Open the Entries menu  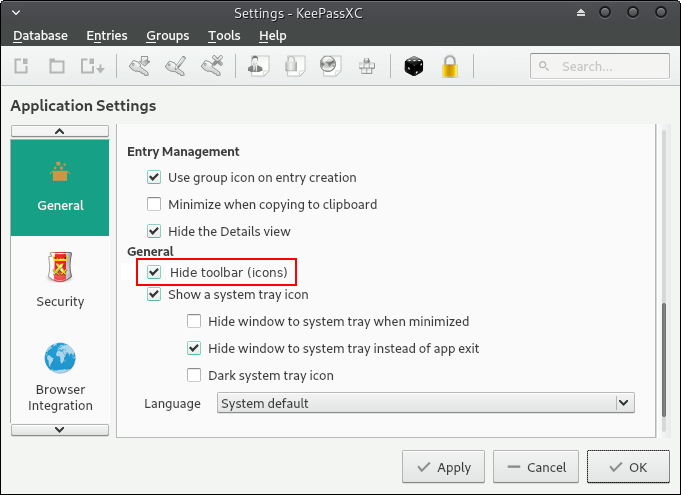click(x=107, y=35)
